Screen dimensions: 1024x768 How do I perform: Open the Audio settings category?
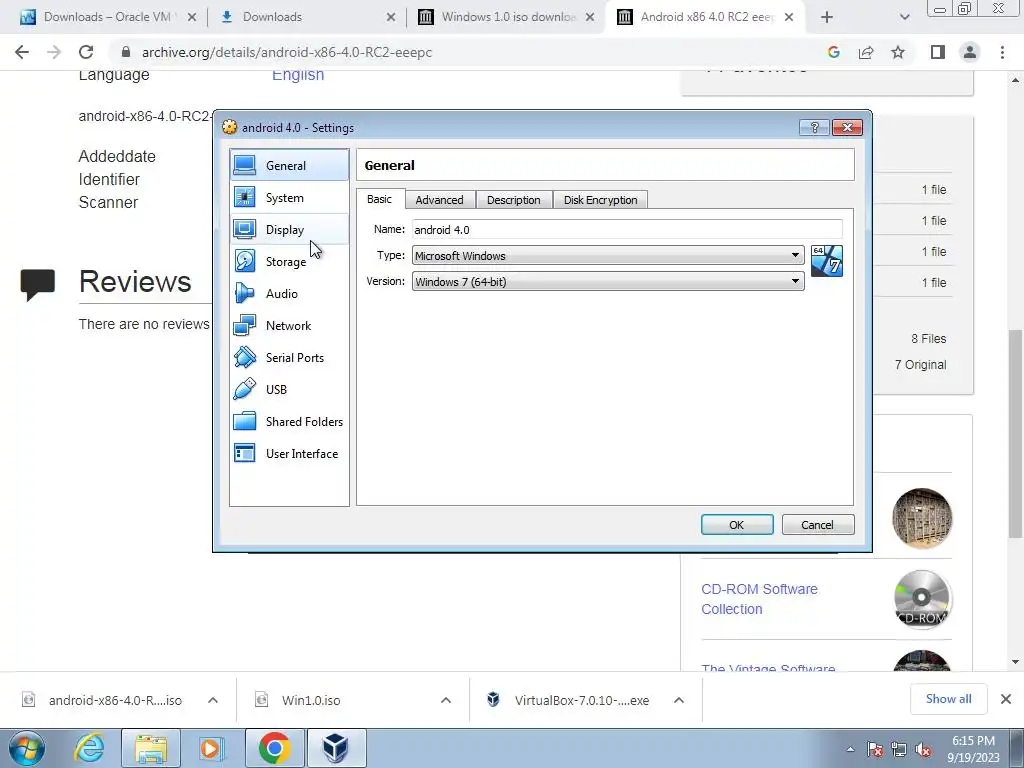coord(289,293)
